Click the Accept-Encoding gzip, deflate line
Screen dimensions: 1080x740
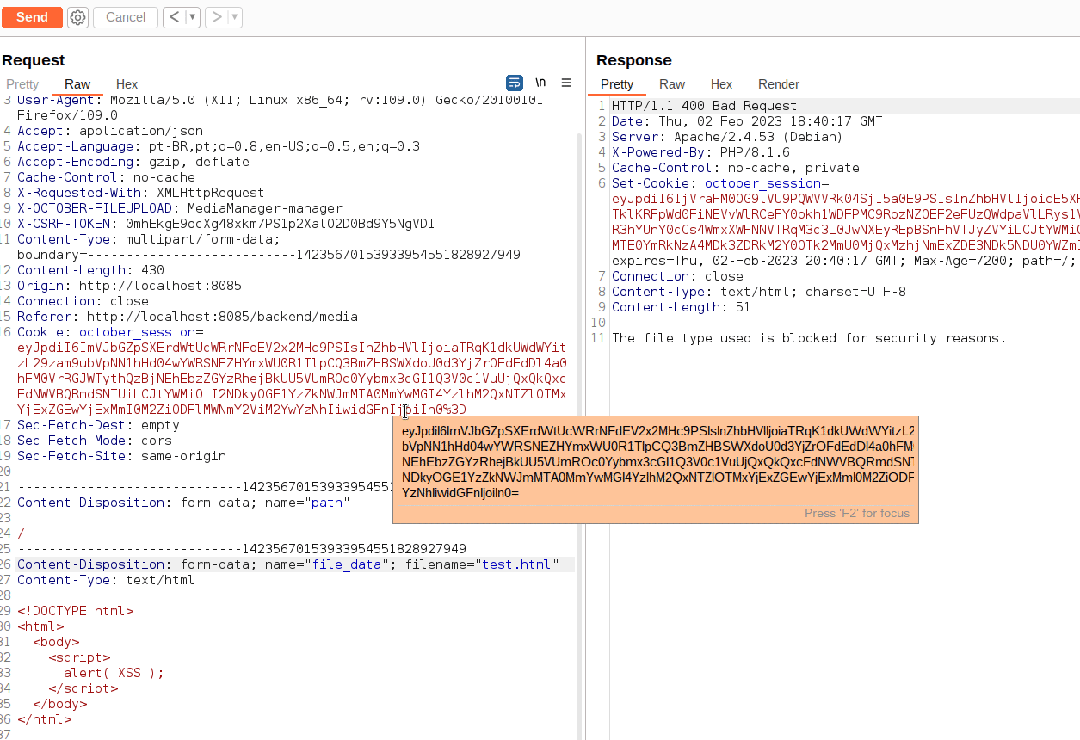134,161
